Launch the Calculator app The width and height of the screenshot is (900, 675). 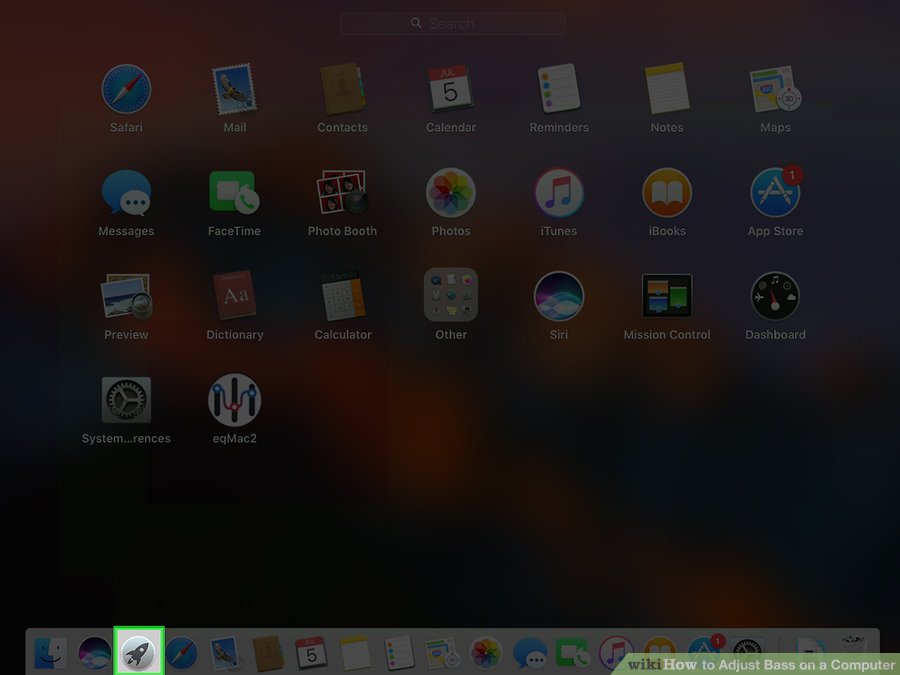tap(343, 296)
